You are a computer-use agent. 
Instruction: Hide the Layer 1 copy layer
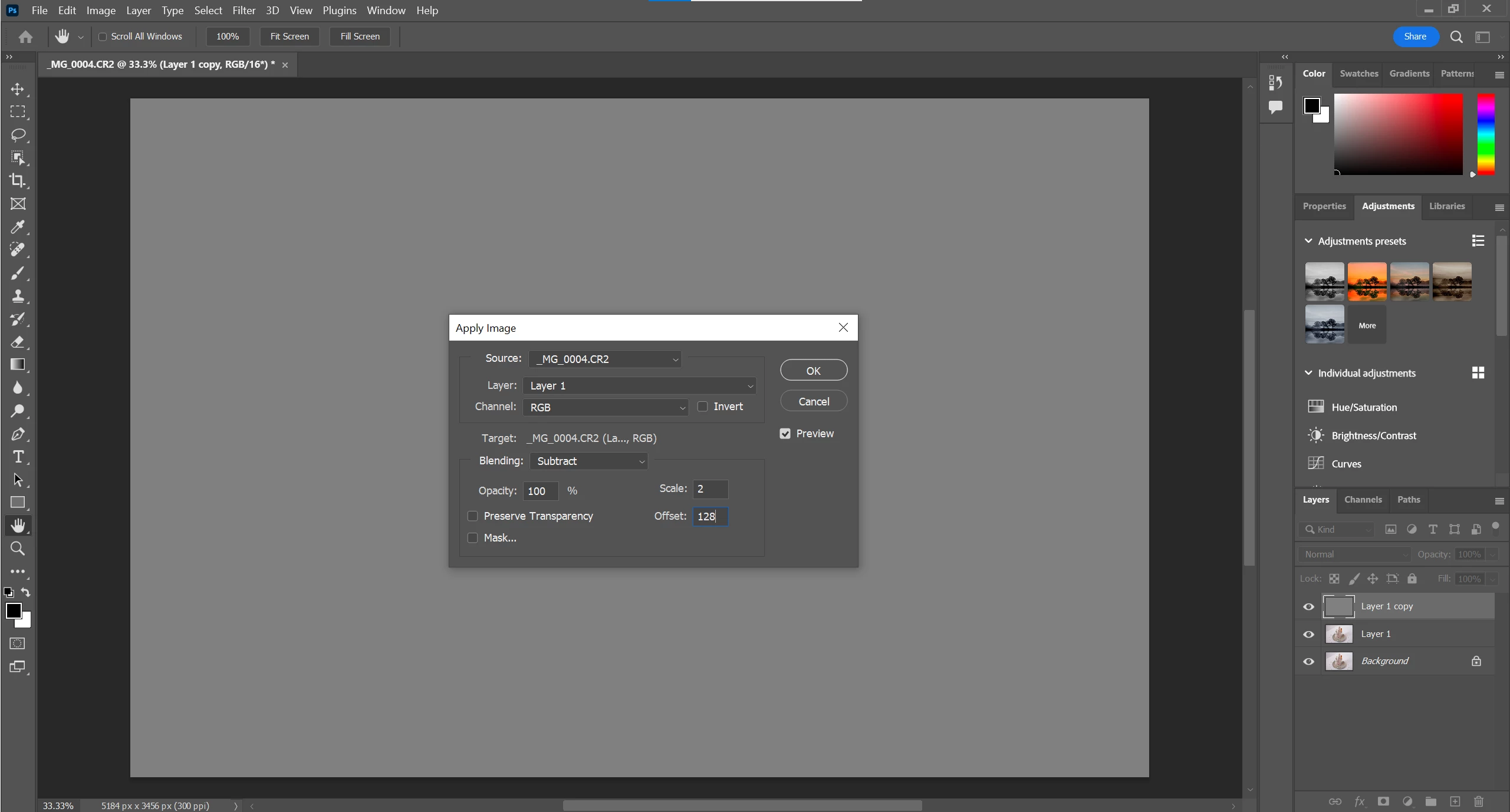click(1308, 606)
